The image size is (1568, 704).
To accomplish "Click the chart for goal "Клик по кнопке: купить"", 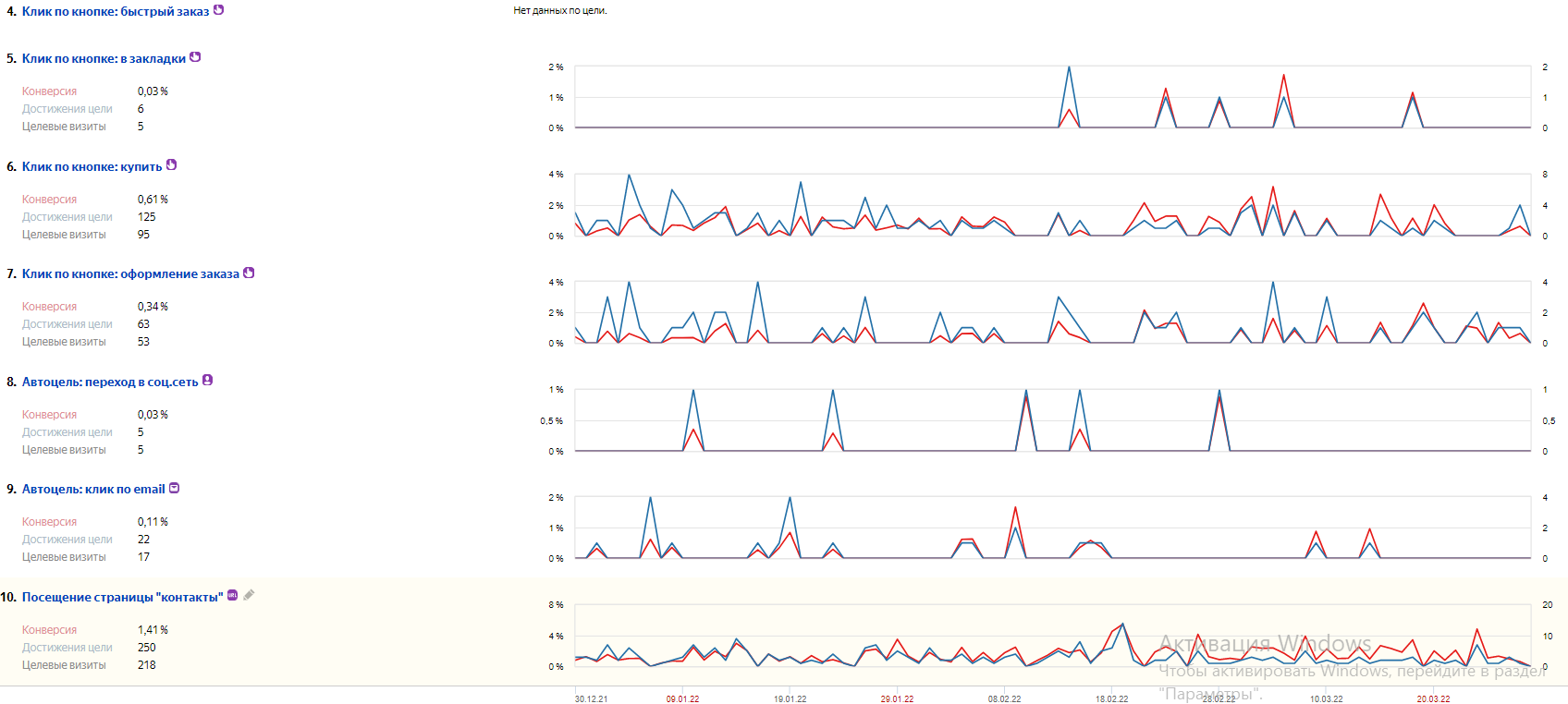I will [x=1053, y=205].
